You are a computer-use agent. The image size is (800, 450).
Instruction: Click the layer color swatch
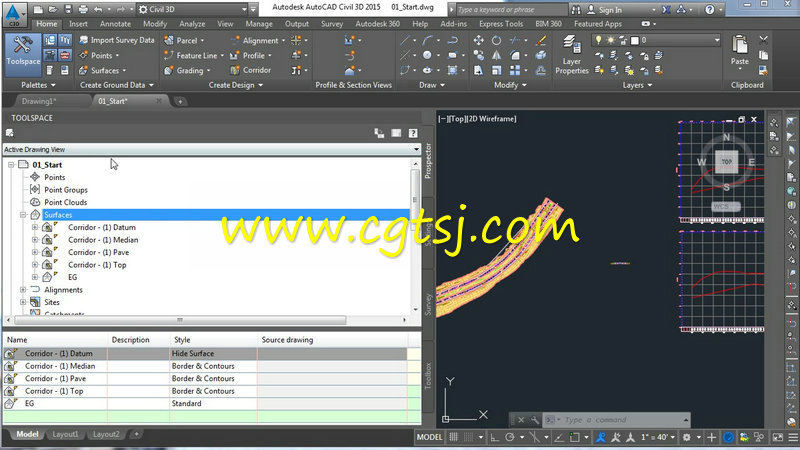click(x=635, y=40)
